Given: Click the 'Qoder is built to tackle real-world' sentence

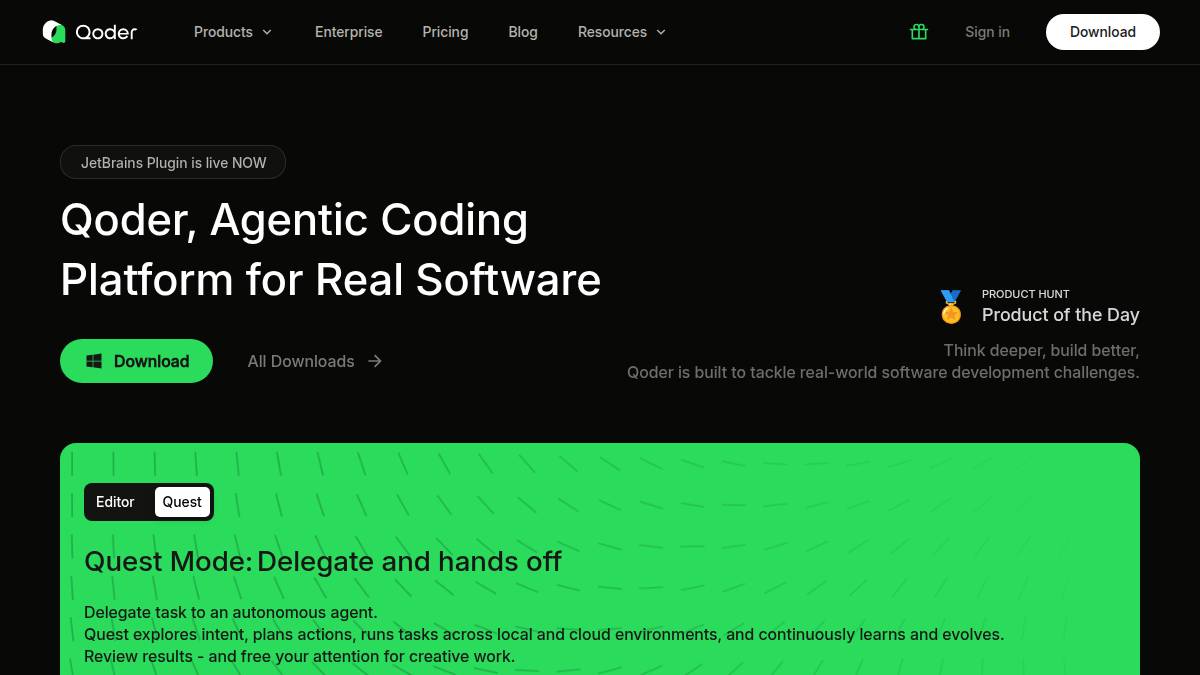Looking at the screenshot, I should pyautogui.click(x=883, y=372).
